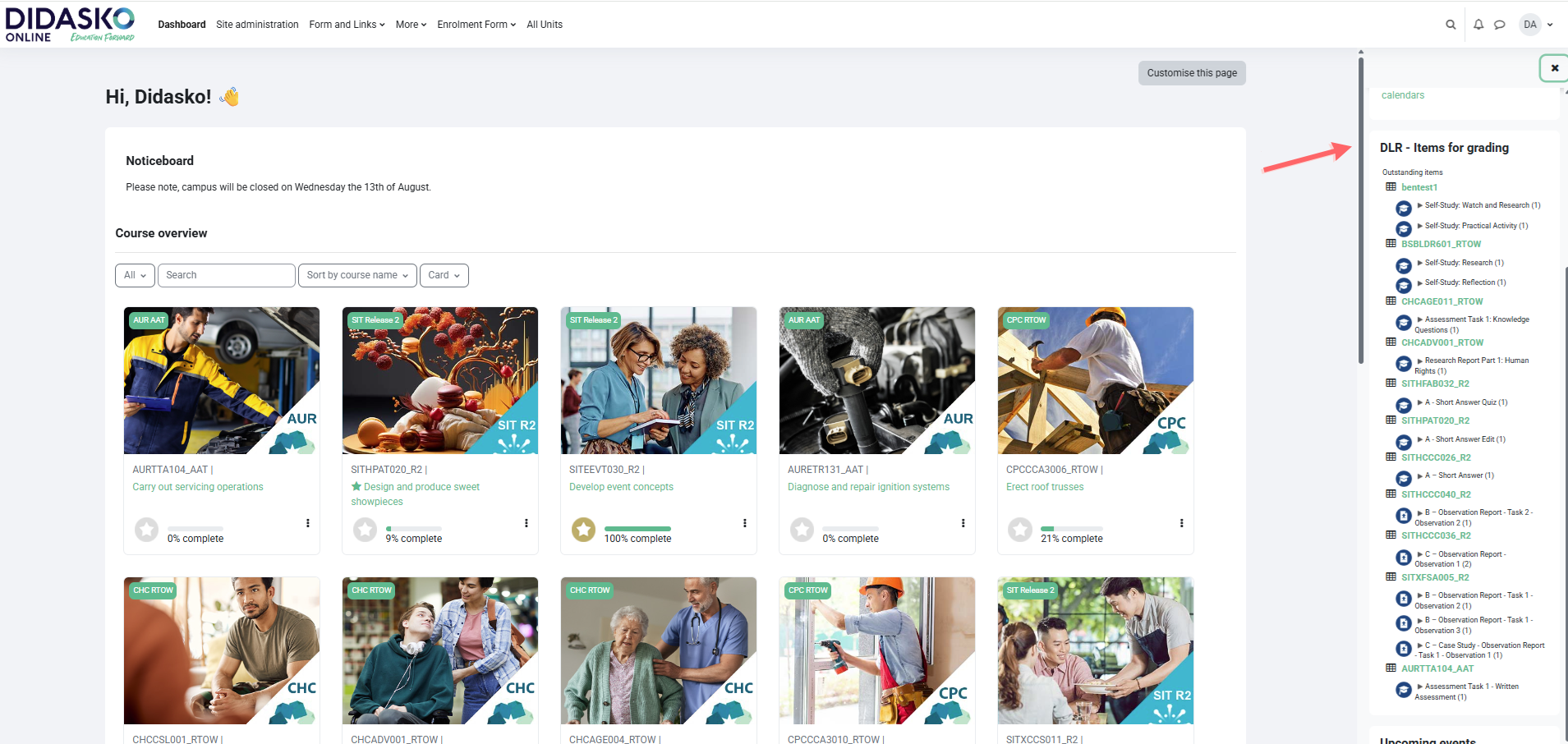Open the Sort by course name dropdown
Viewport: 1568px width, 744px height.
[356, 275]
